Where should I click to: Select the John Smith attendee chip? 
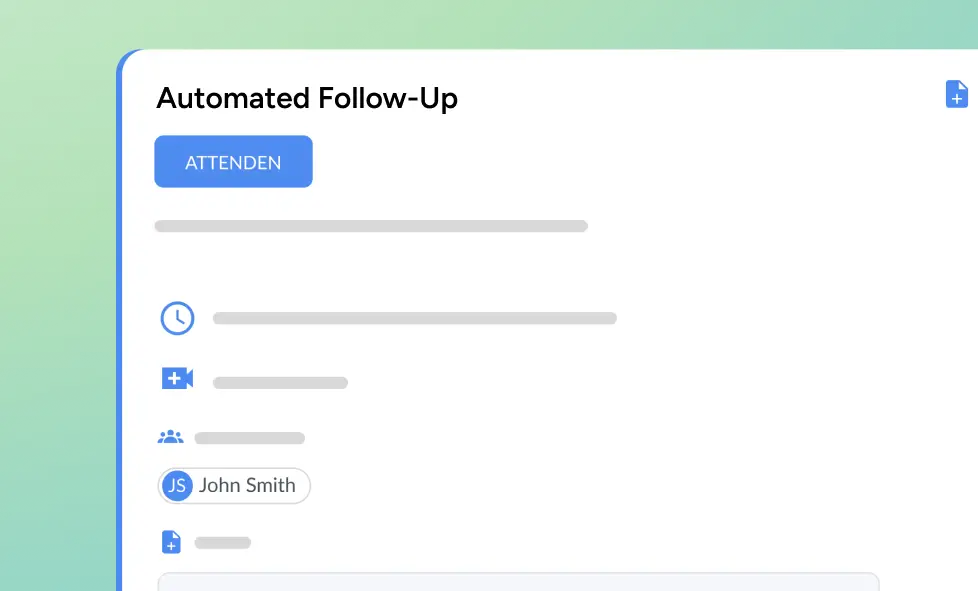234,486
